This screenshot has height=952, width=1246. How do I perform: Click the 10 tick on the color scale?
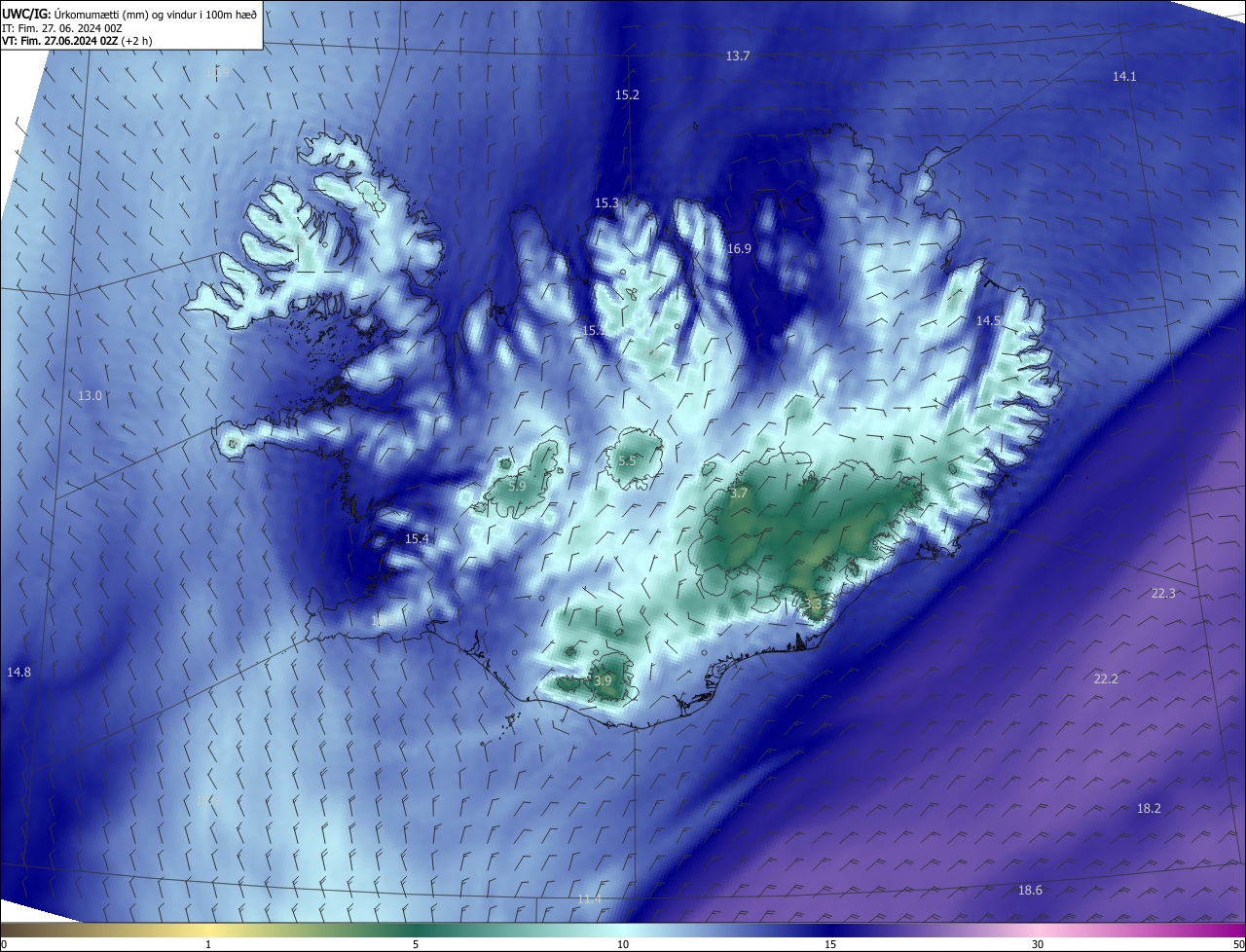tap(623, 944)
